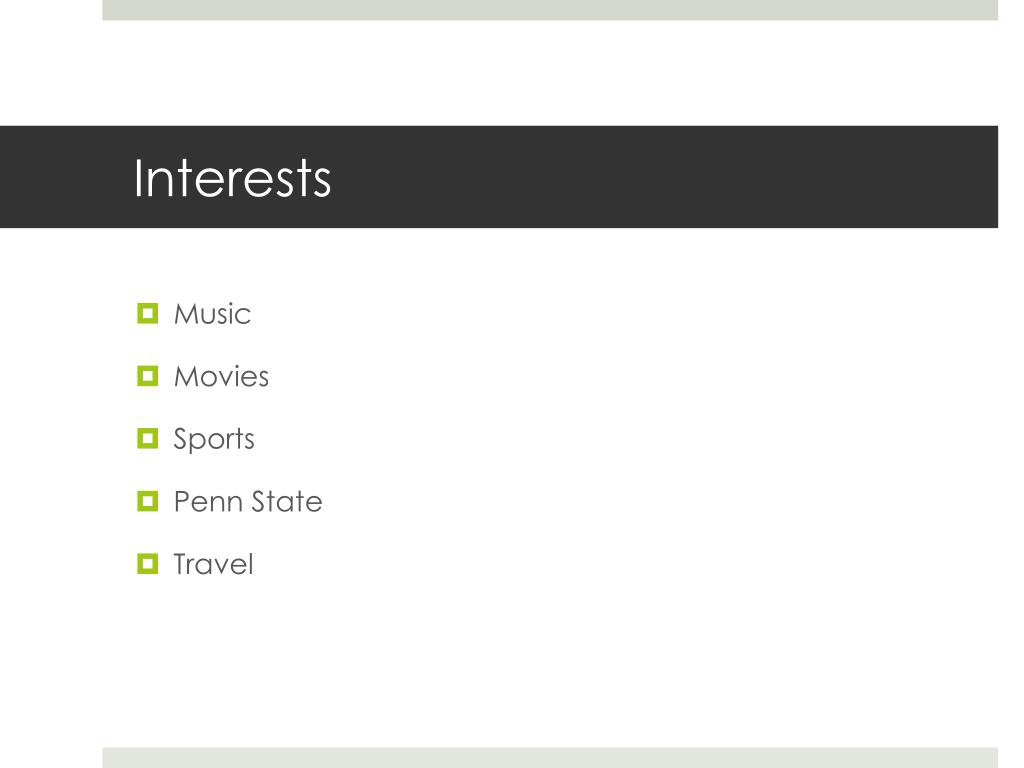Viewport: 1024px width, 768px height.
Task: Click the word Penn in the list
Action: pyautogui.click(x=209, y=502)
